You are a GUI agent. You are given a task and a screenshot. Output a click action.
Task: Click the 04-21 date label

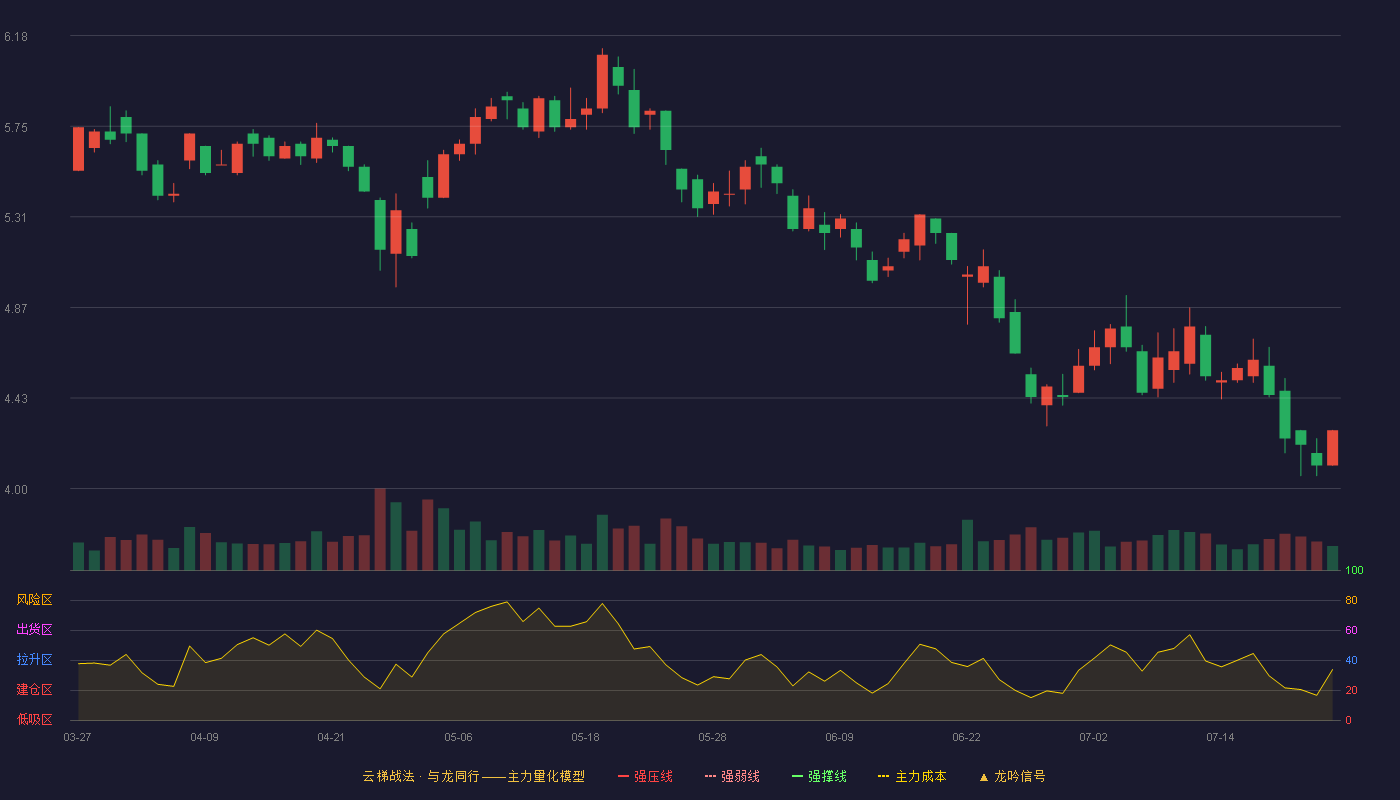point(331,737)
